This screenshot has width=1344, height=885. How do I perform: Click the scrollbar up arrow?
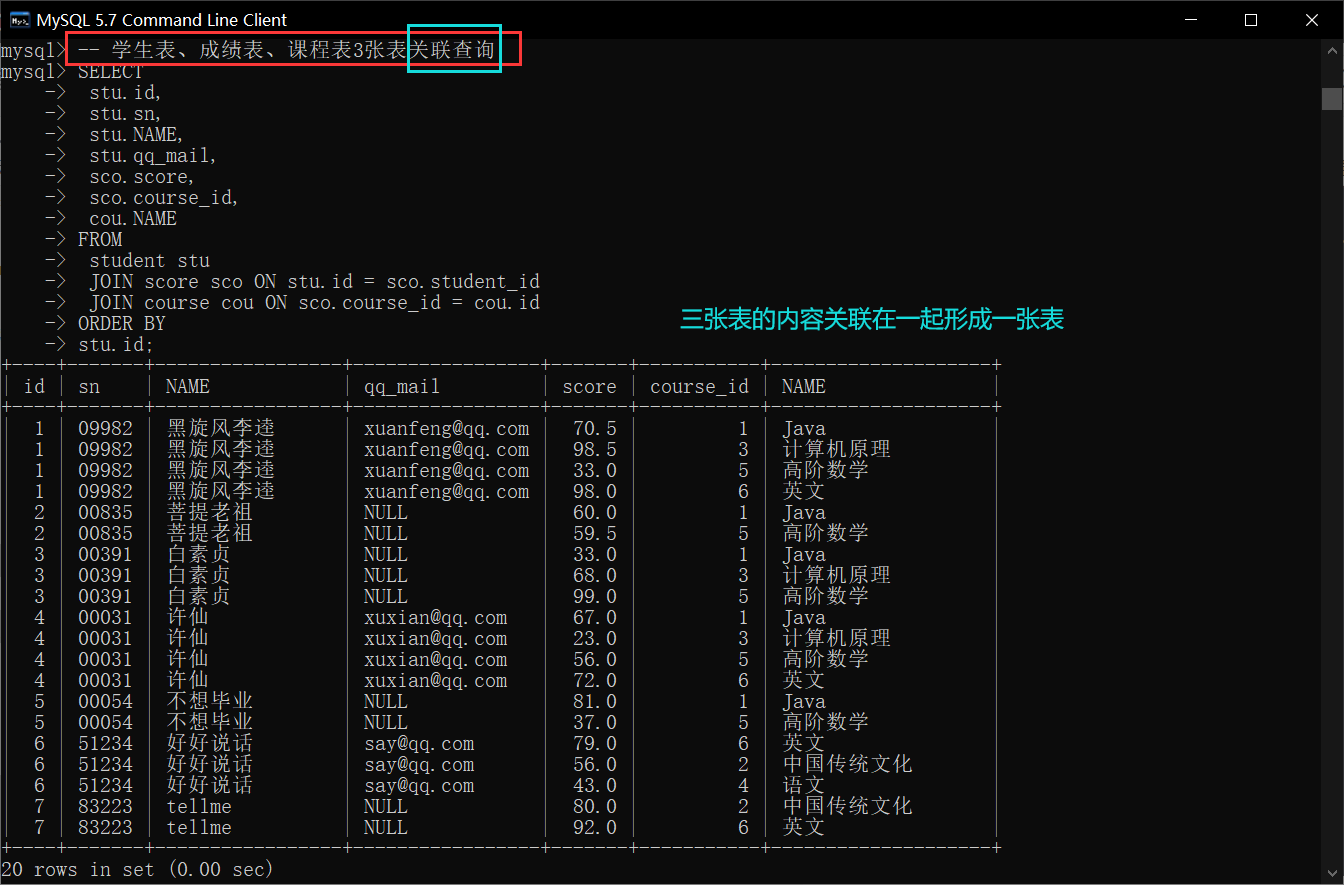coord(1331,50)
